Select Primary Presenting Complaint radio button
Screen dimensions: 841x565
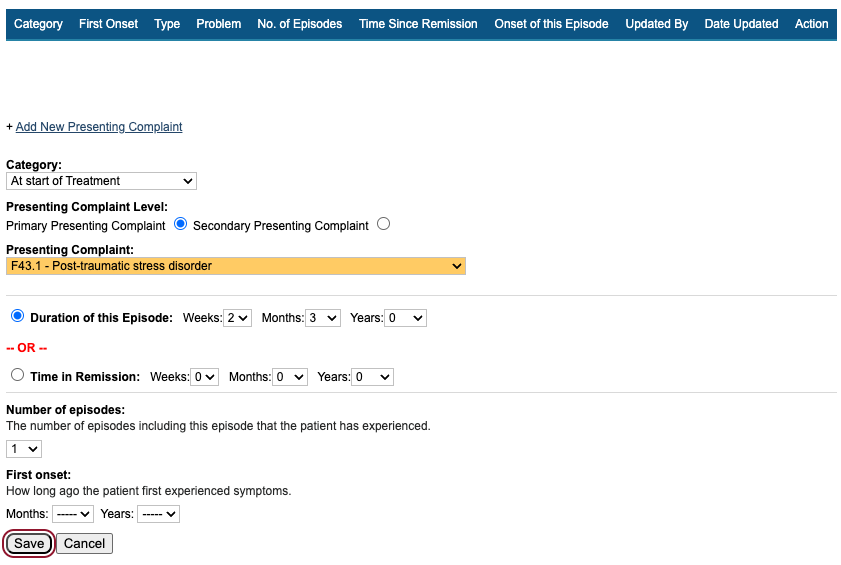coord(180,224)
